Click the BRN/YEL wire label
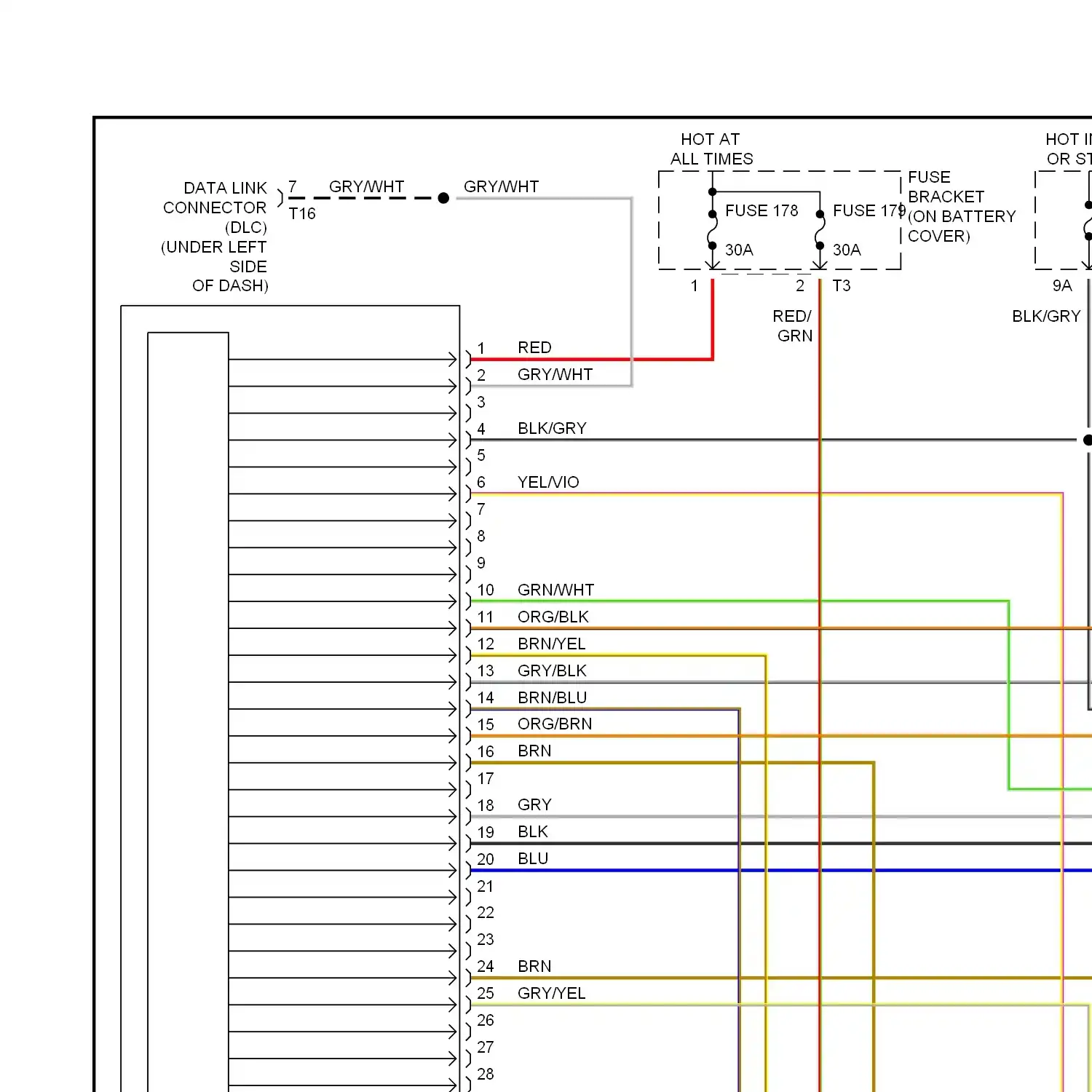This screenshot has width=1092, height=1092. click(x=551, y=644)
